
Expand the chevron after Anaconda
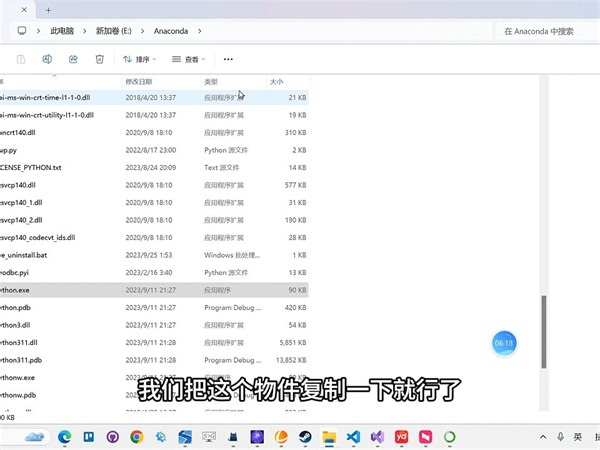[199, 31]
